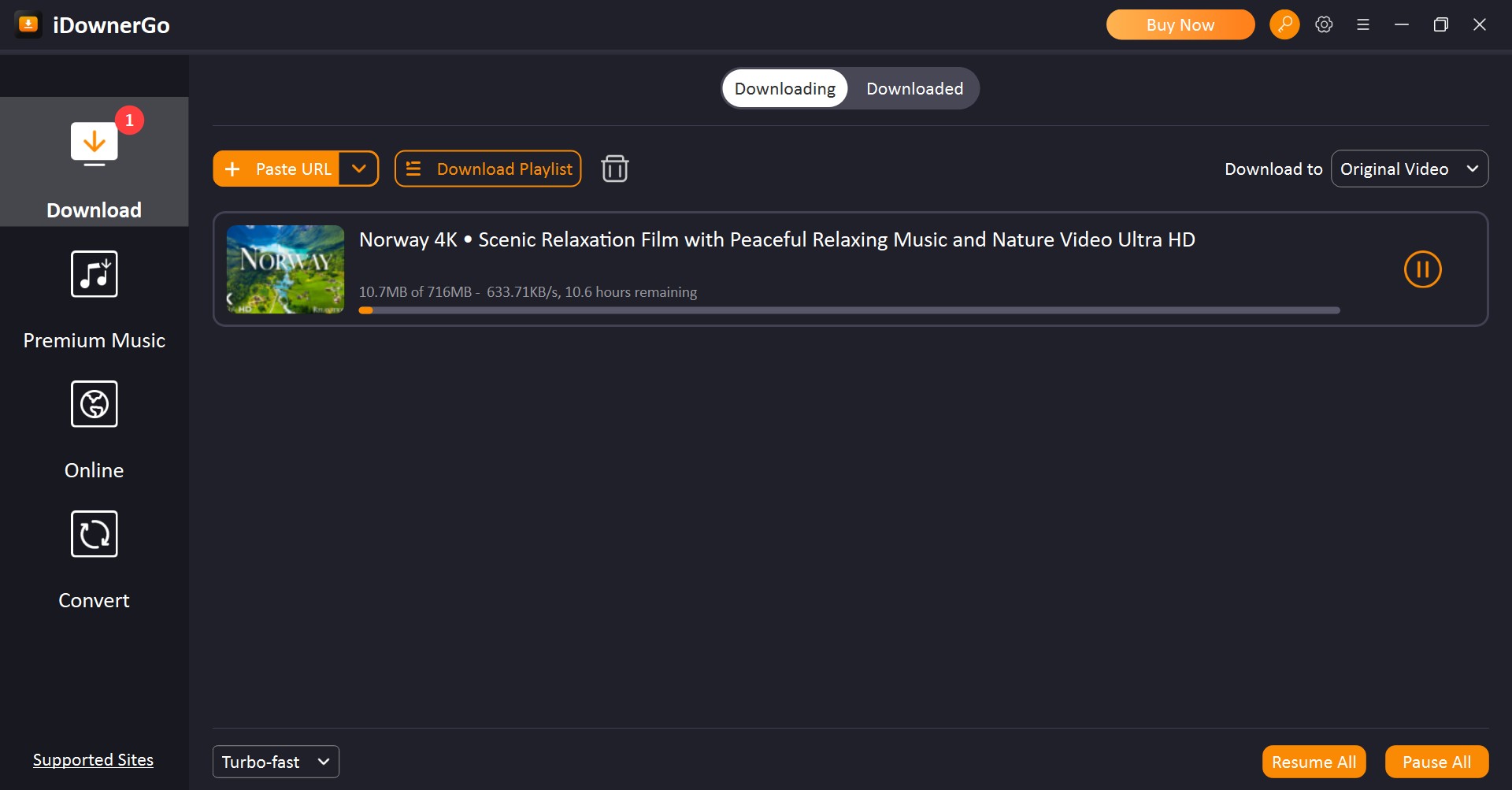Click the Norway 4K download progress bar

pyautogui.click(x=849, y=310)
